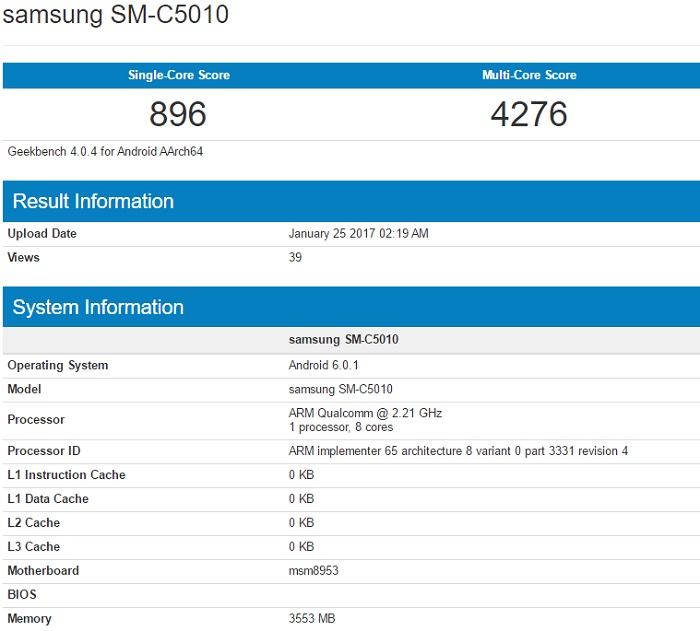The width and height of the screenshot is (700, 631).
Task: Click the views count 39
Action: coord(295,258)
